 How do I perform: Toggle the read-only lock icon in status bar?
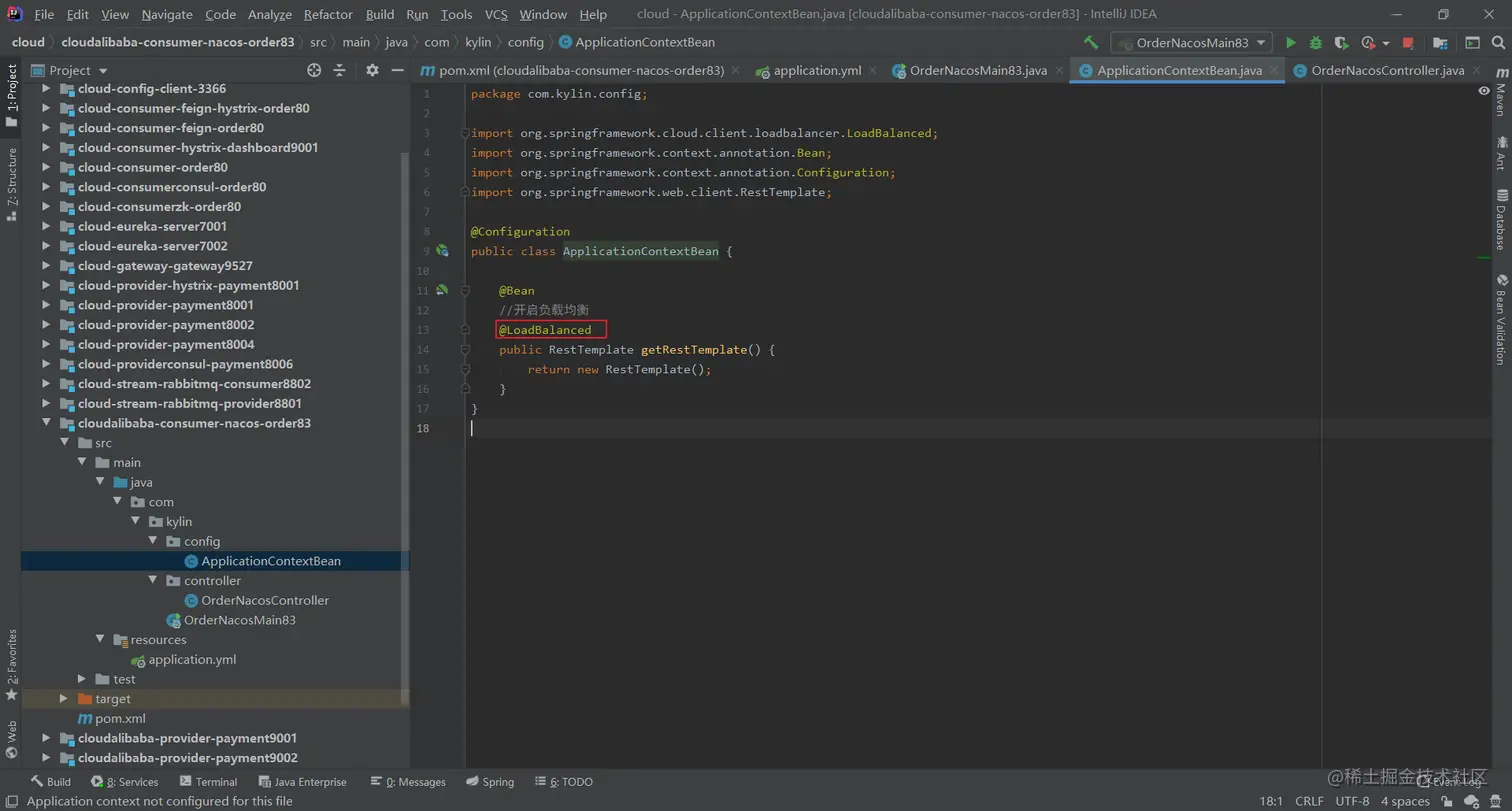tap(1447, 801)
